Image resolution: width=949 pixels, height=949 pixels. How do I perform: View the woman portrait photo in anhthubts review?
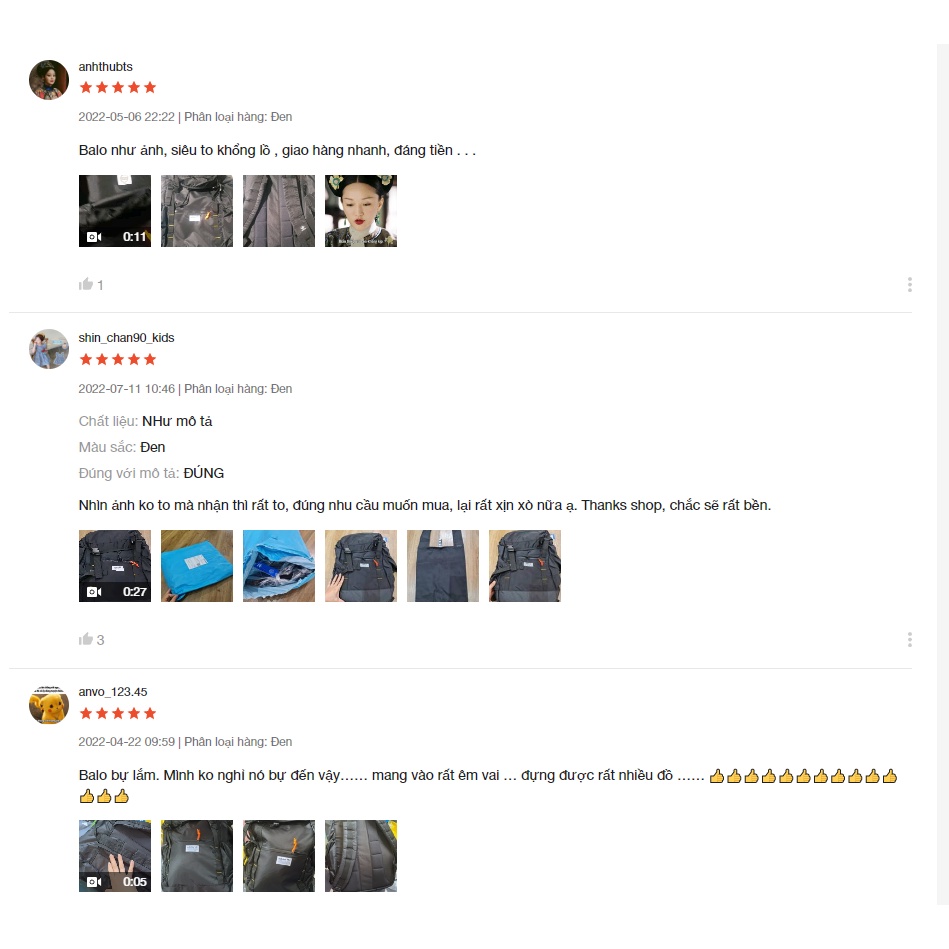point(361,211)
